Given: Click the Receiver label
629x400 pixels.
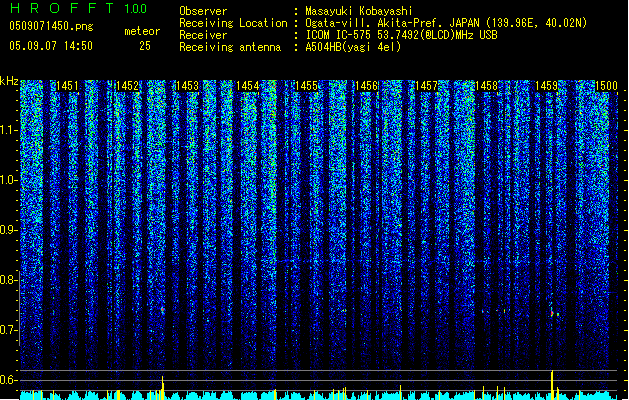Looking at the screenshot, I should [x=203, y=35].
